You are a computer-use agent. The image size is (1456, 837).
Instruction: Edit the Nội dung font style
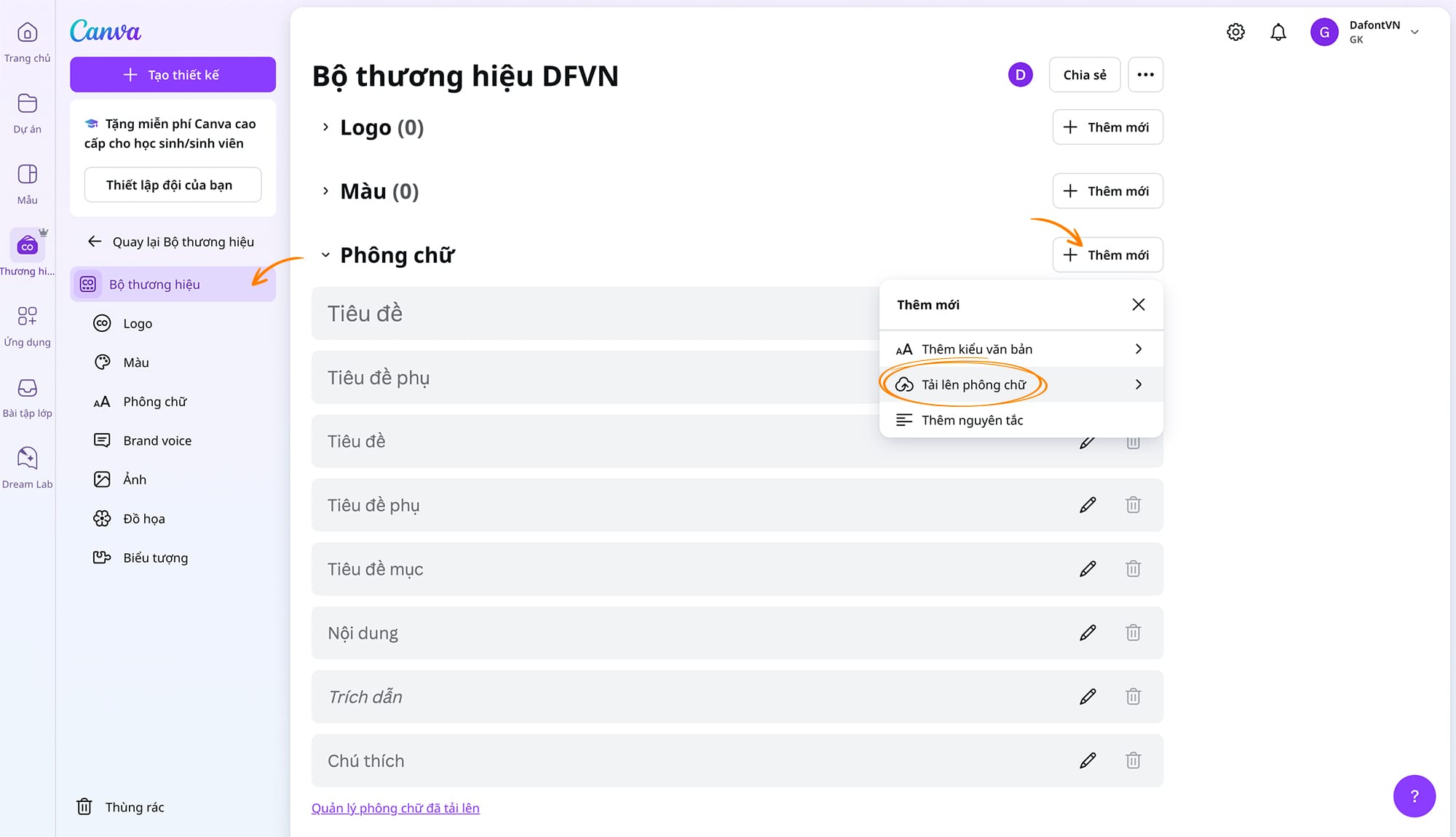click(x=1088, y=632)
